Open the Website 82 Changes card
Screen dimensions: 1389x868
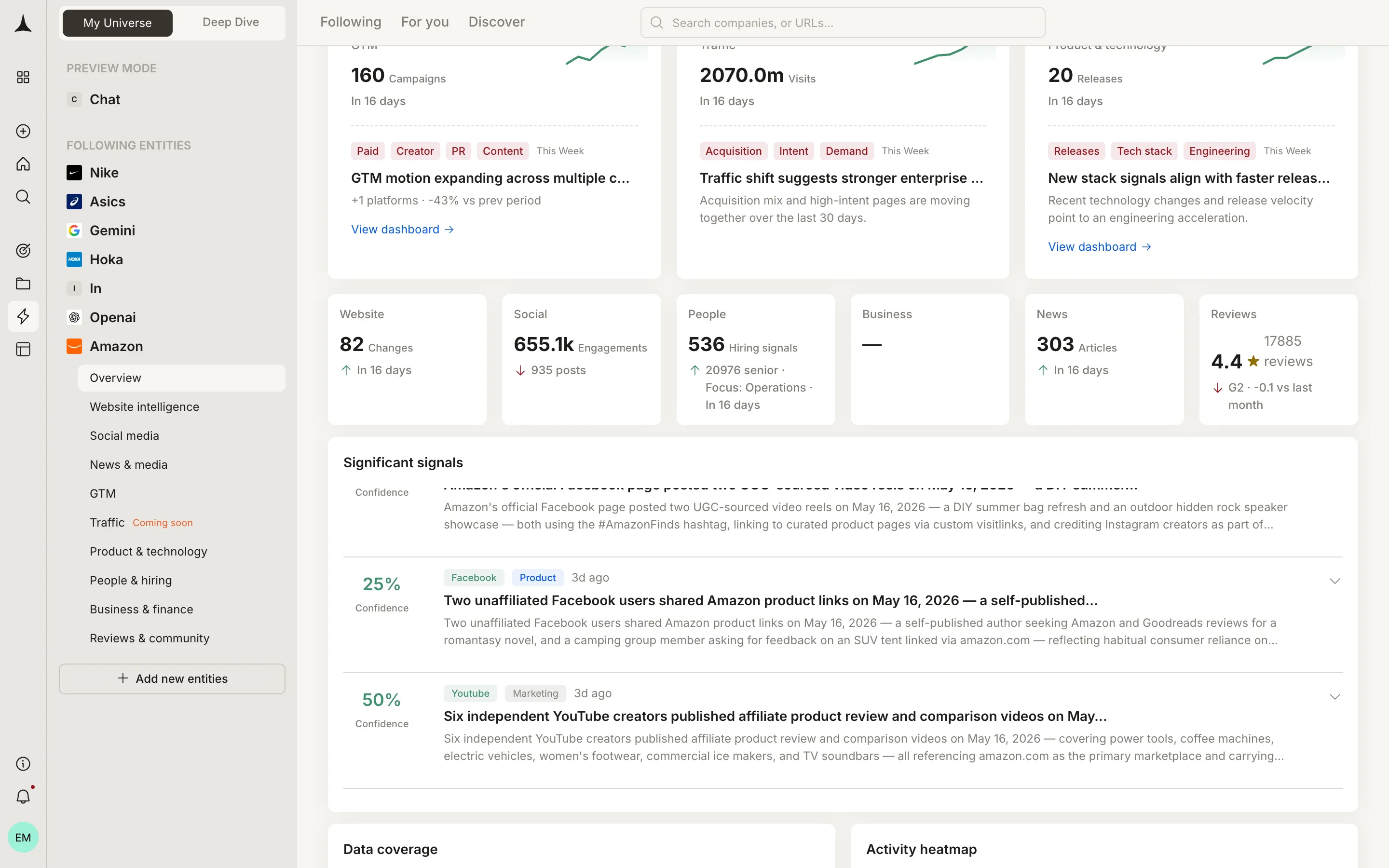(407, 359)
